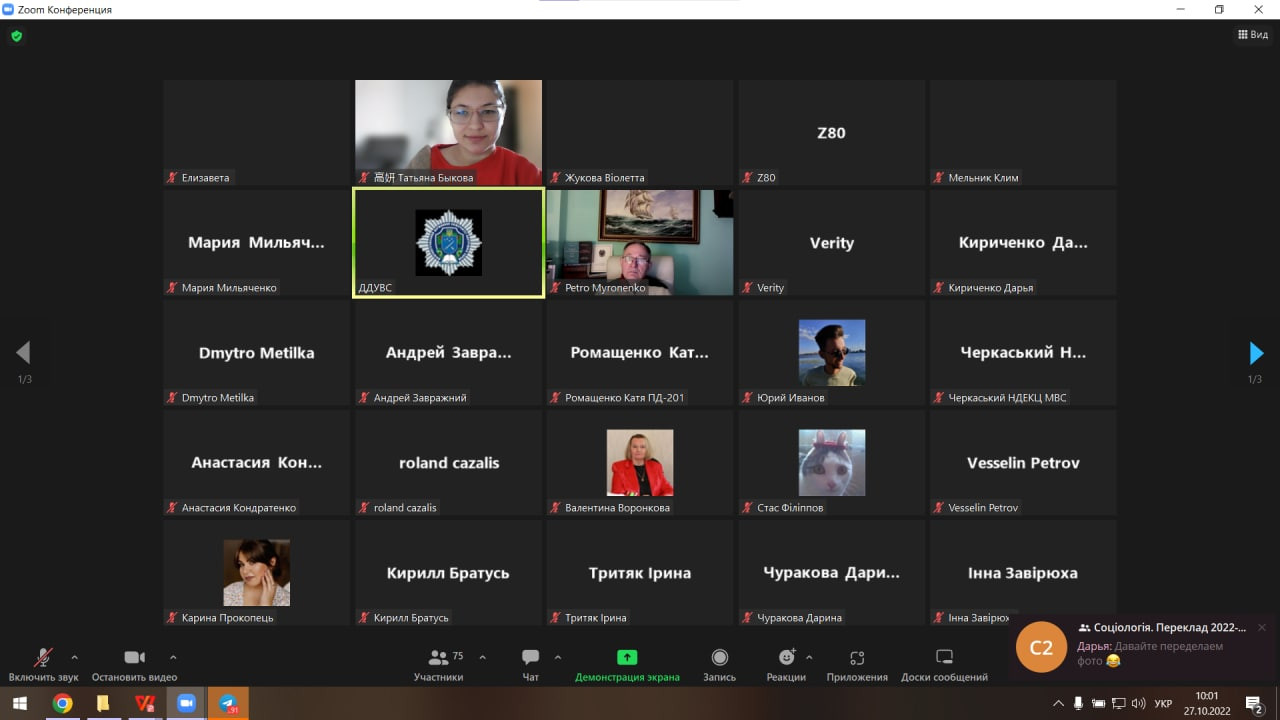
Task: Open File Explorer from taskbar
Action: pos(103,703)
